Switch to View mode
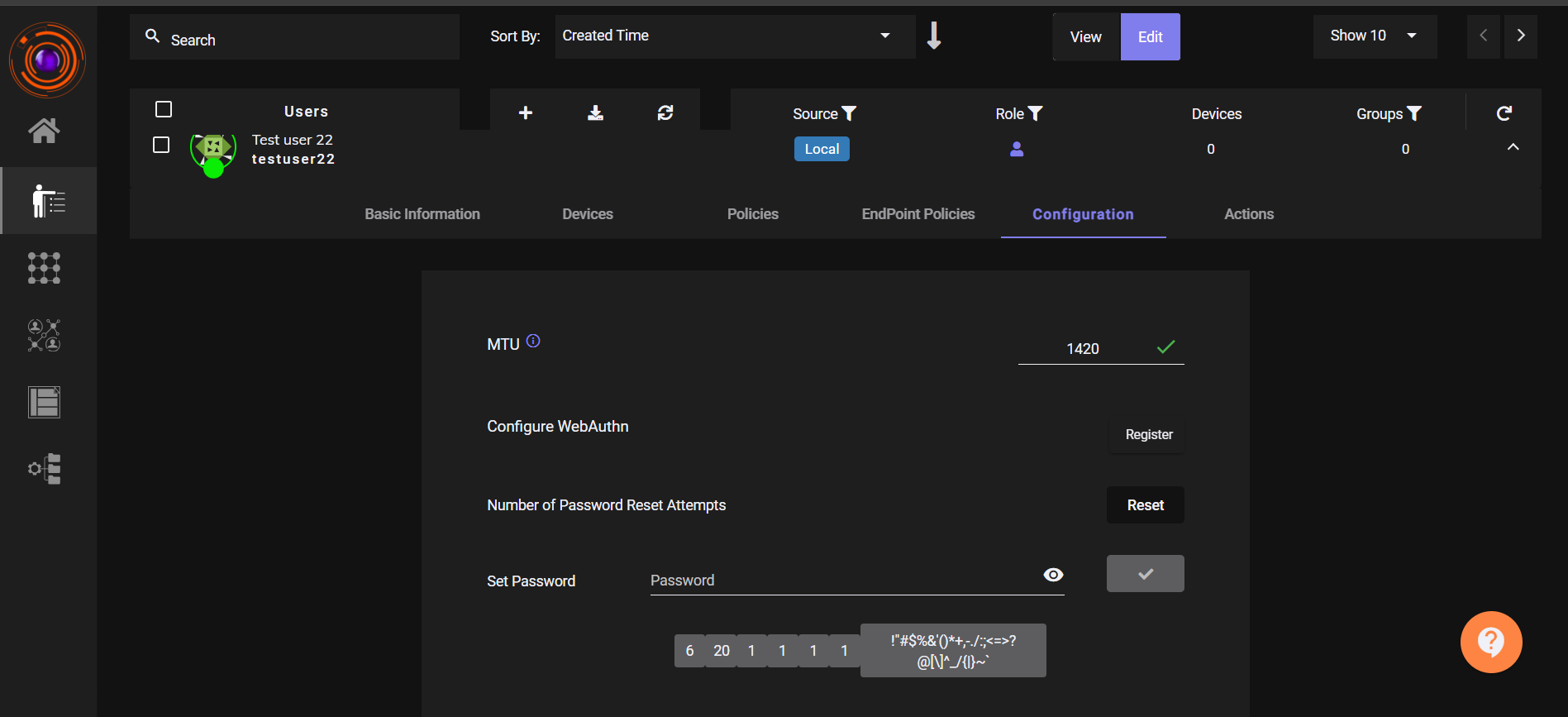Image resolution: width=1568 pixels, height=717 pixels. (1086, 37)
